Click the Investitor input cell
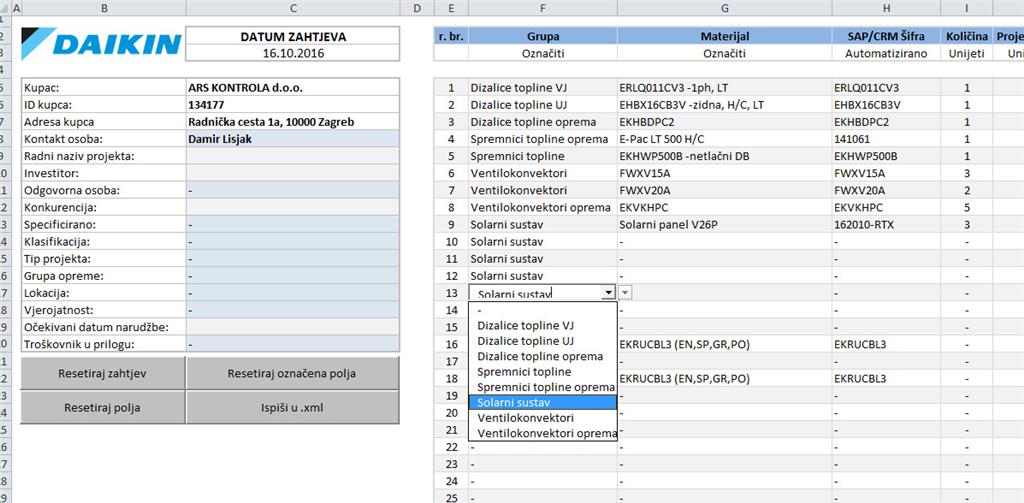1024x503 pixels. point(293,173)
